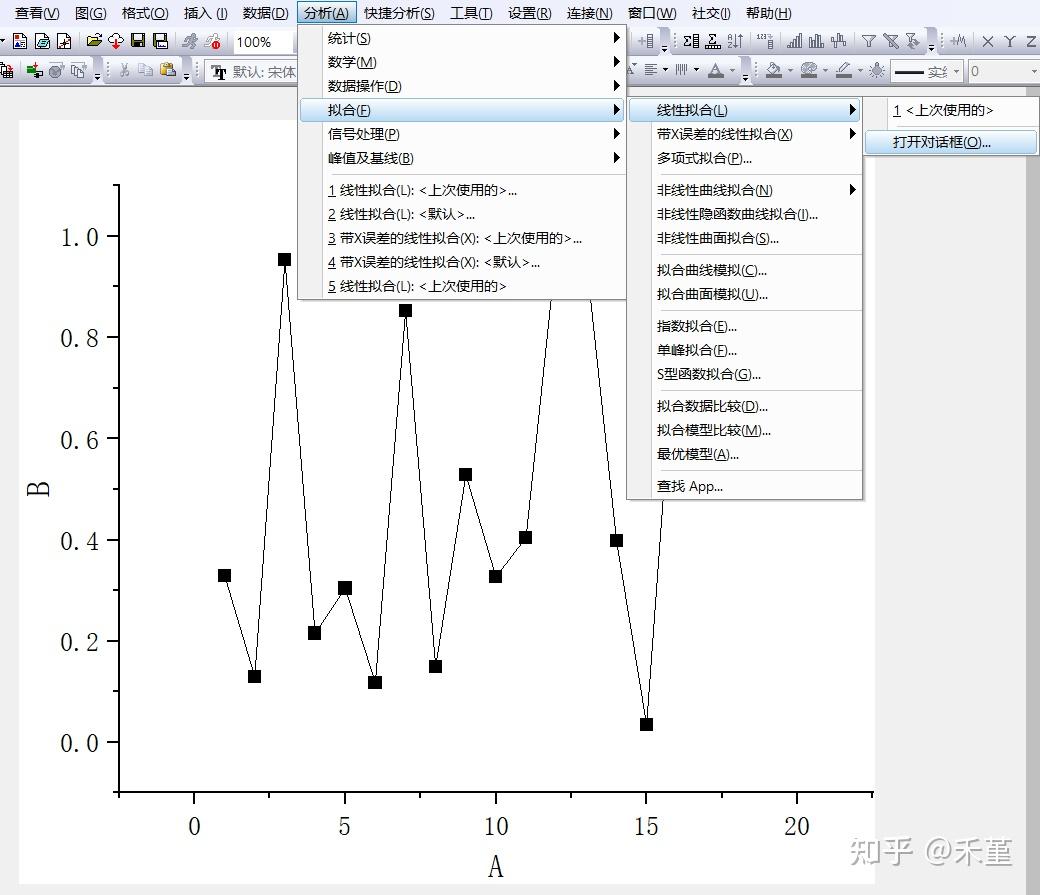Open the 工具(T) menu

(x=471, y=13)
